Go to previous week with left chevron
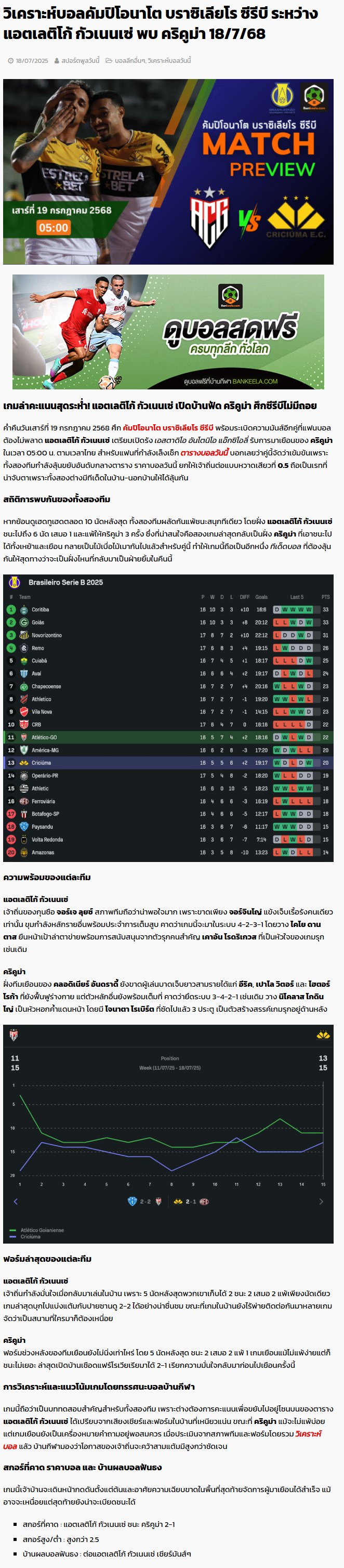The width and height of the screenshot is (344, 1568). click(16, 1201)
